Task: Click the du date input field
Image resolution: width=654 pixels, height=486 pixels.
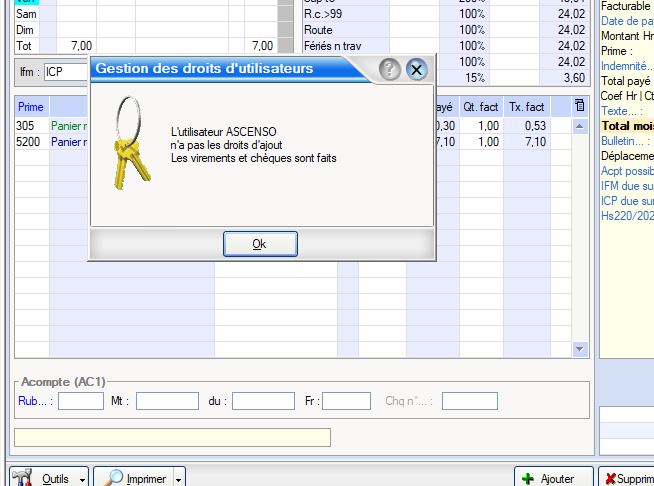Action: [263, 401]
